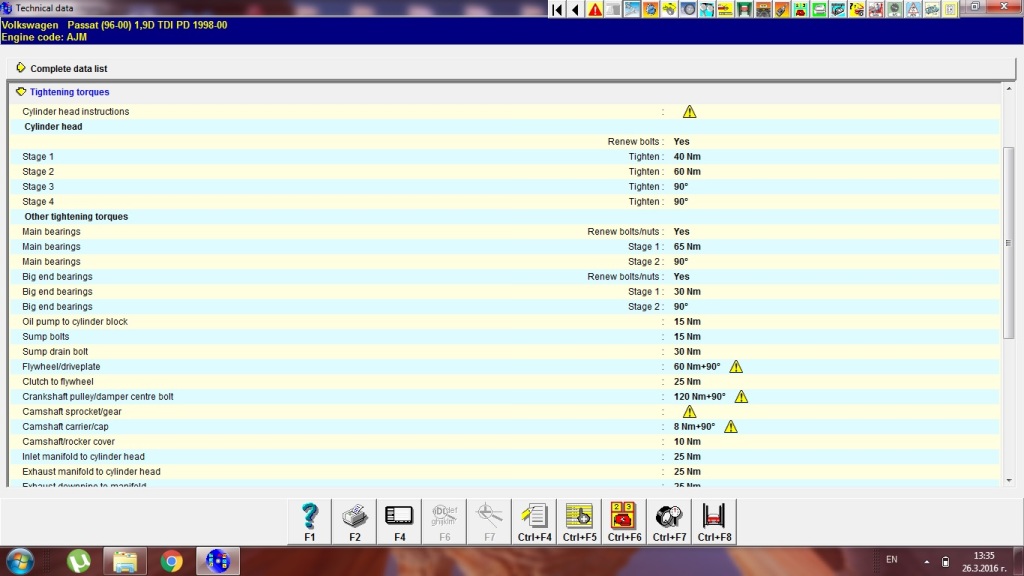Open the Cylinder head instructions warning icon
Screen dimensions: 1024x576
click(x=689, y=112)
